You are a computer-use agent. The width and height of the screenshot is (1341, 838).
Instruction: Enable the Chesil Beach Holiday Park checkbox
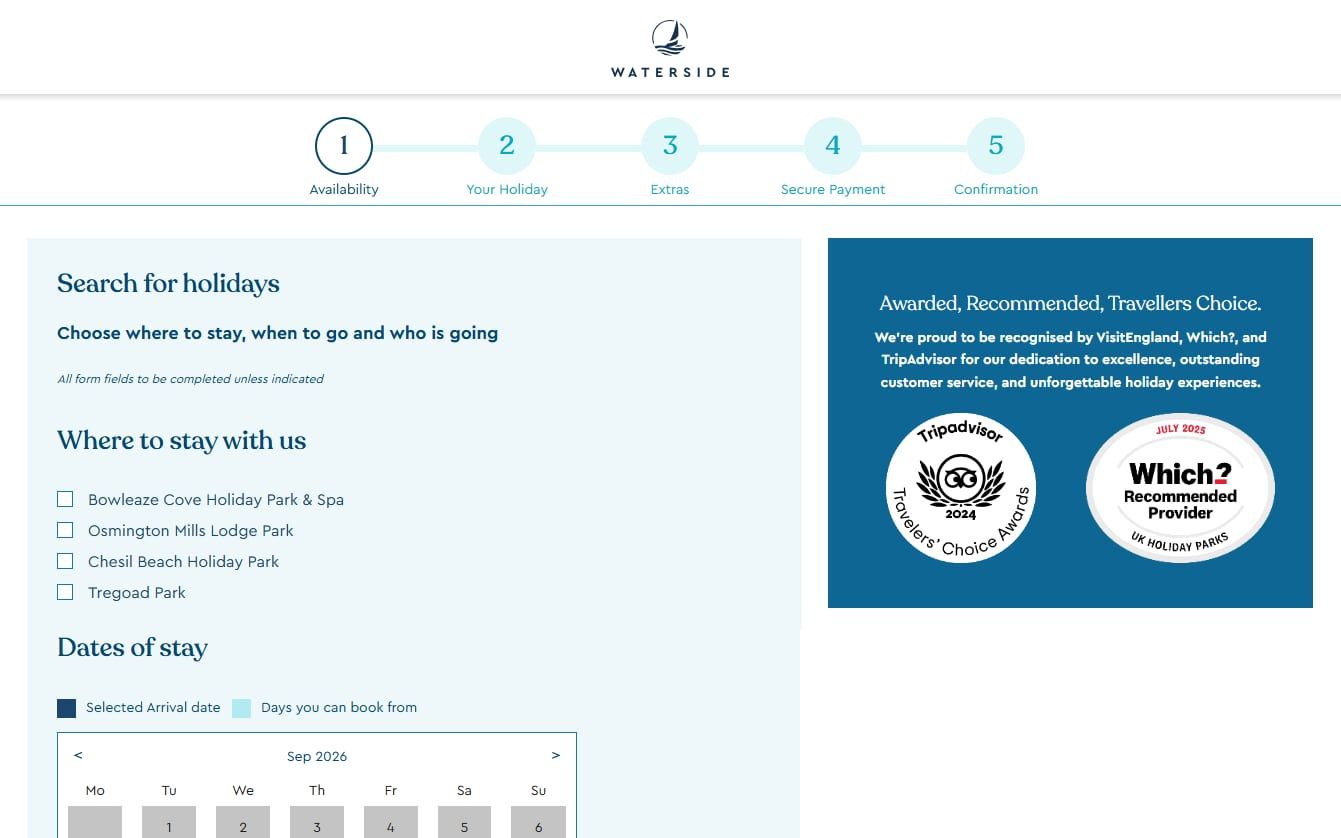tap(65, 561)
